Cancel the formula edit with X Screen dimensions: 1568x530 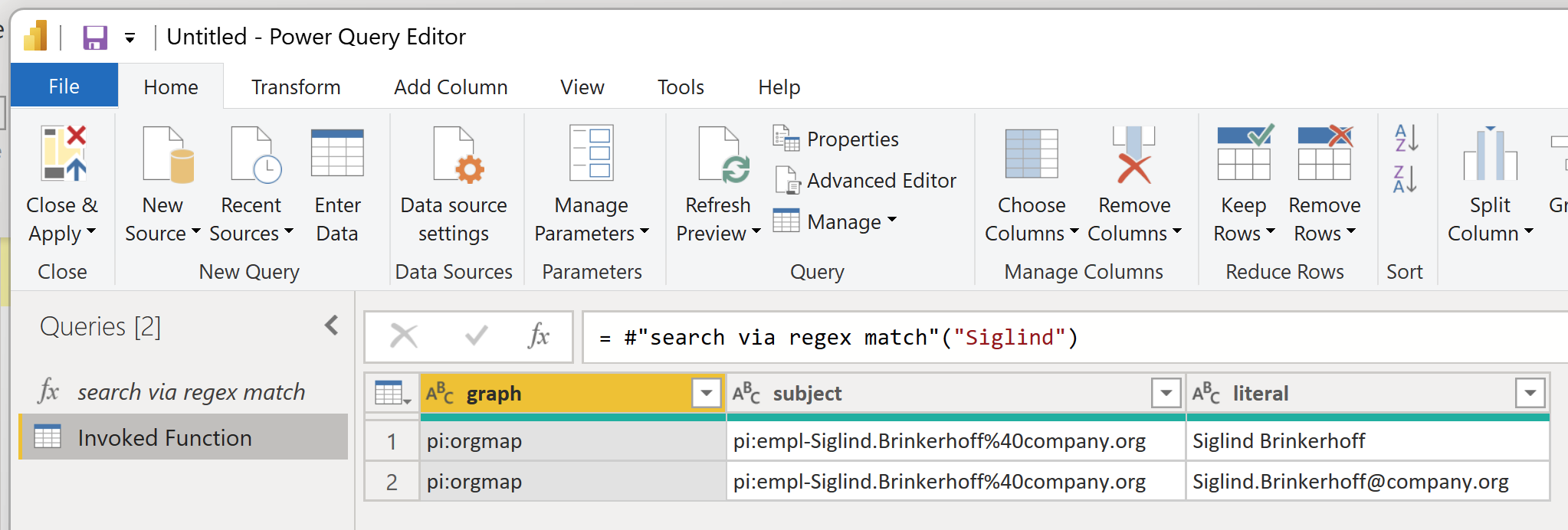(x=404, y=335)
